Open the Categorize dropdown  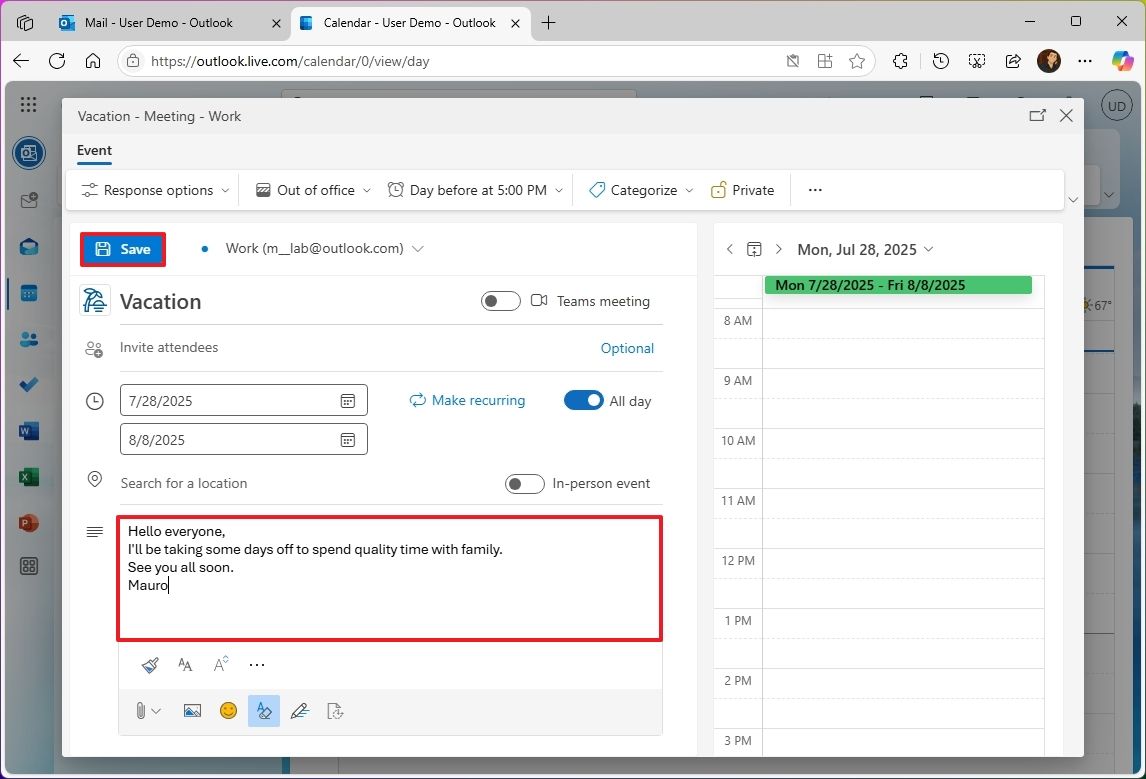pyautogui.click(x=638, y=189)
